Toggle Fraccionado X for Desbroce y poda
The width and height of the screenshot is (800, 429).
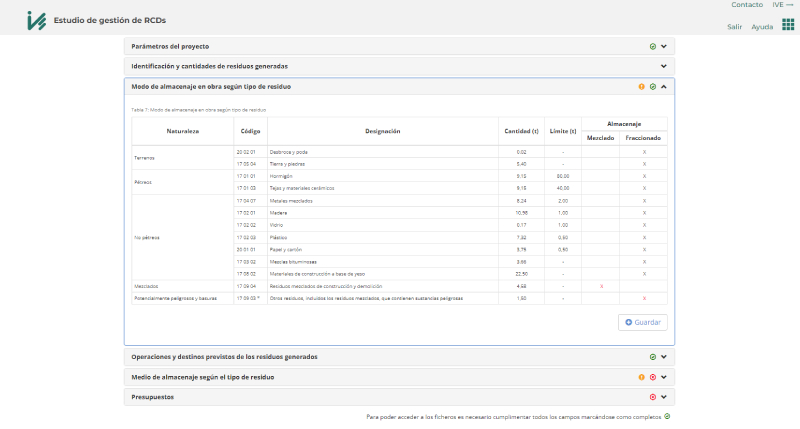[x=644, y=152]
